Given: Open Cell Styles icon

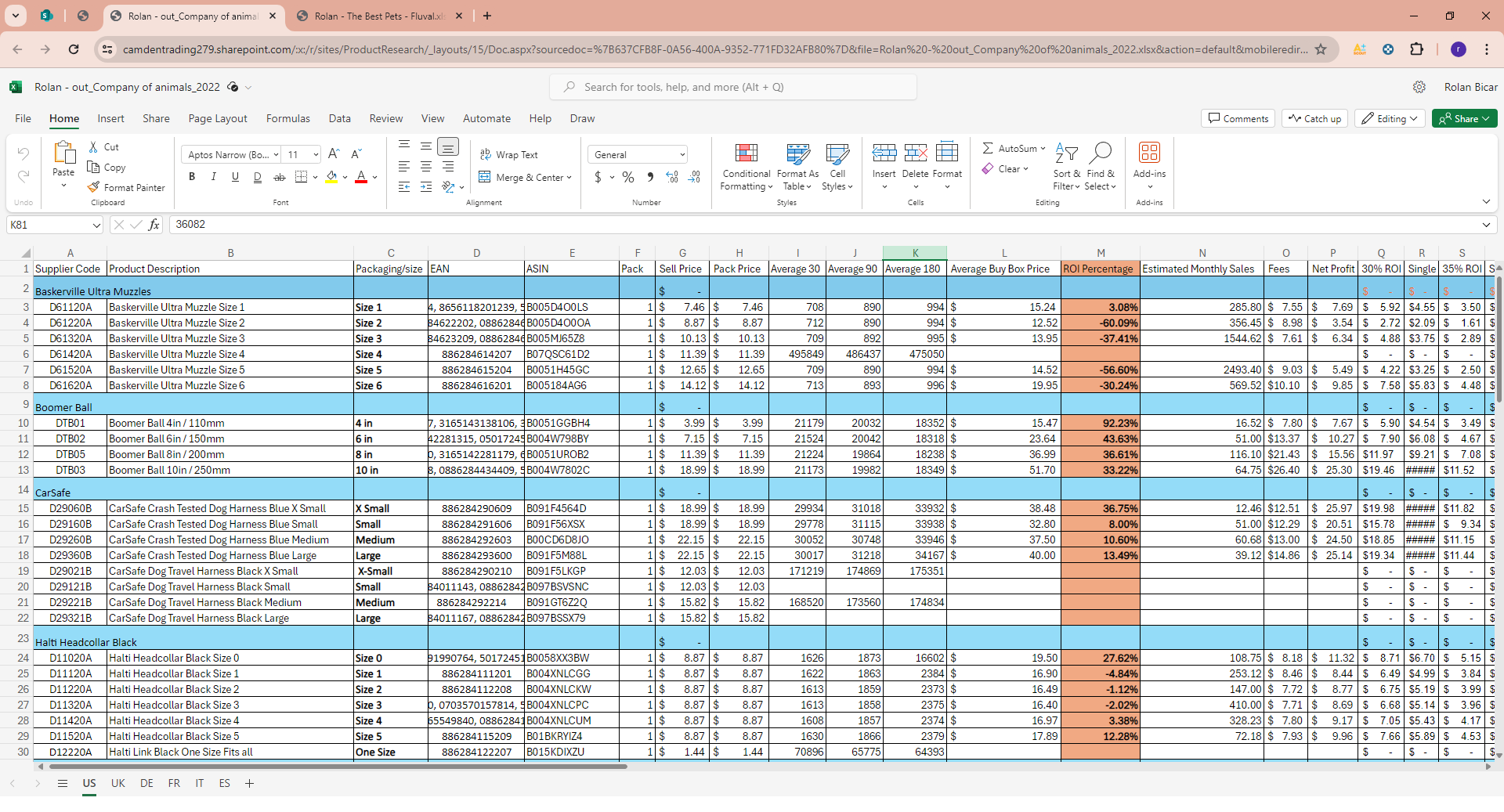Looking at the screenshot, I should pos(837,153).
